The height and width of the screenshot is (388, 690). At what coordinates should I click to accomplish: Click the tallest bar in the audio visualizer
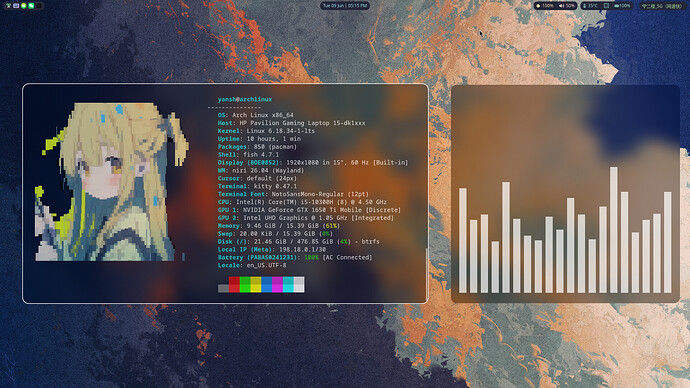[x=613, y=230]
